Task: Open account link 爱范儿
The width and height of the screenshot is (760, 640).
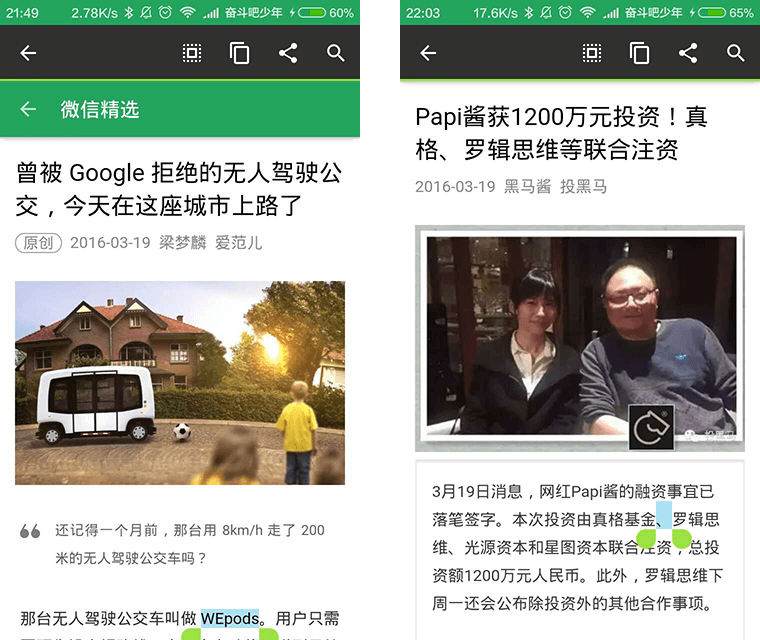Action: 238,242
